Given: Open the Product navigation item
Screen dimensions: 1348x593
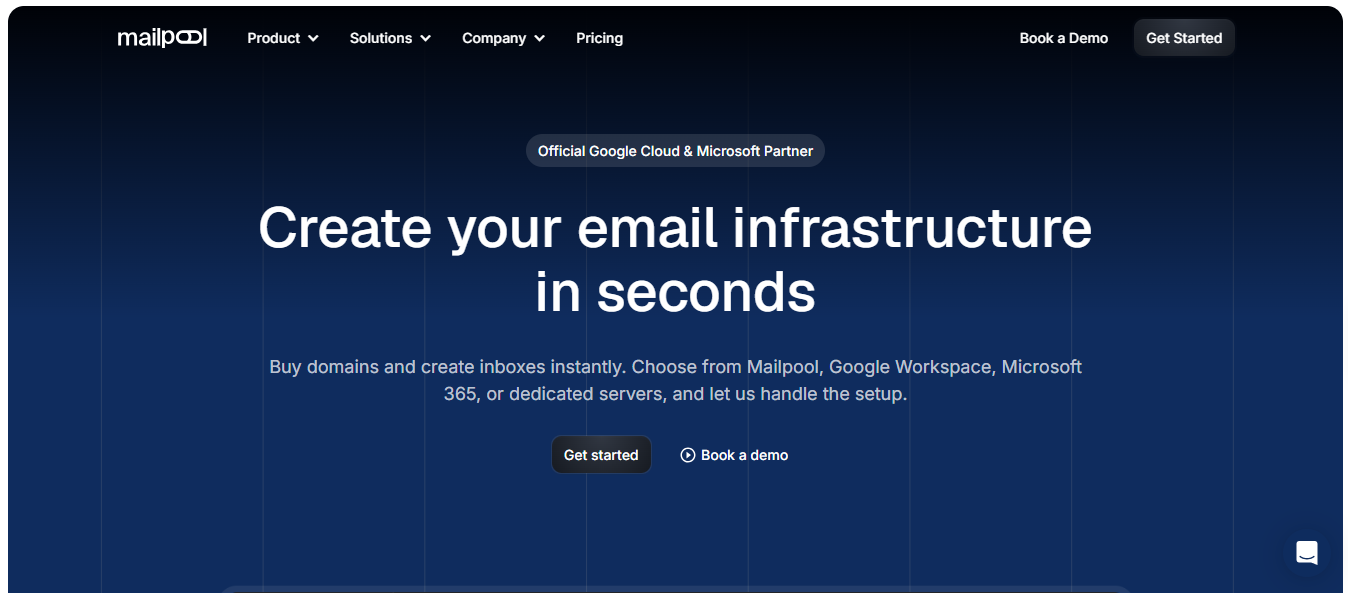Looking at the screenshot, I should 283,38.
